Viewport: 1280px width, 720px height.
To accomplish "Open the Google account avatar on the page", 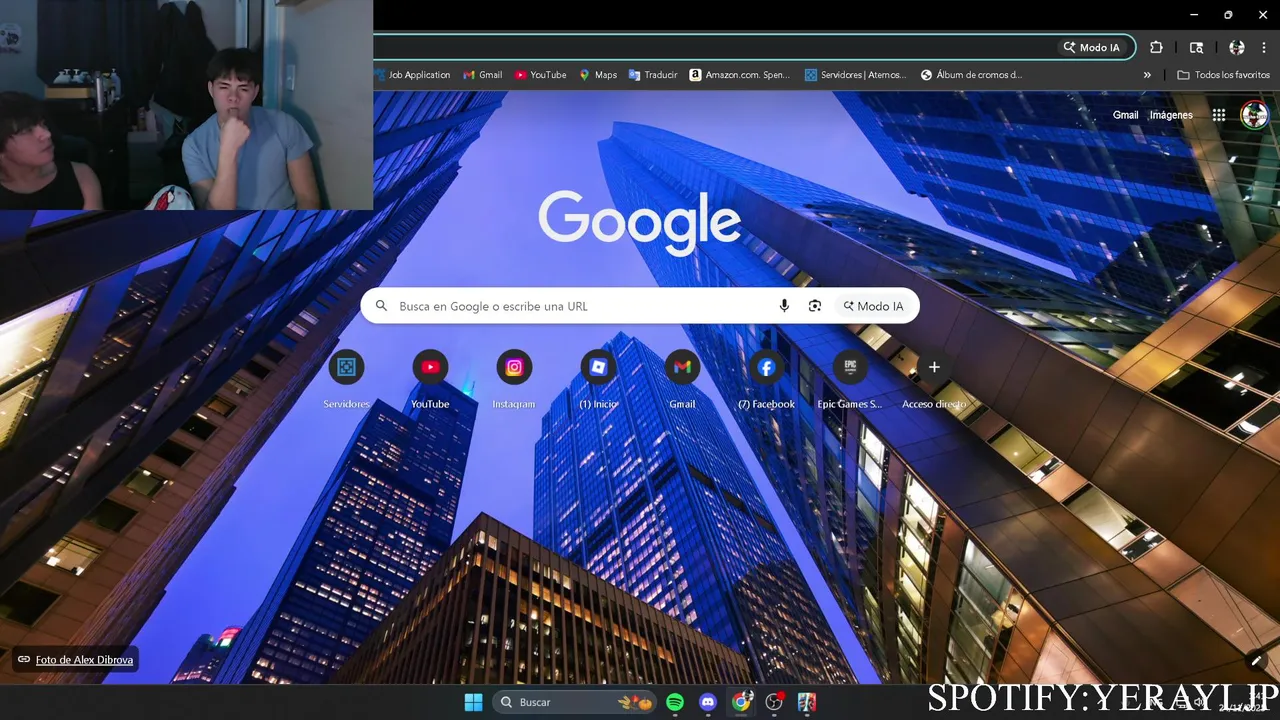I will pos(1254,115).
